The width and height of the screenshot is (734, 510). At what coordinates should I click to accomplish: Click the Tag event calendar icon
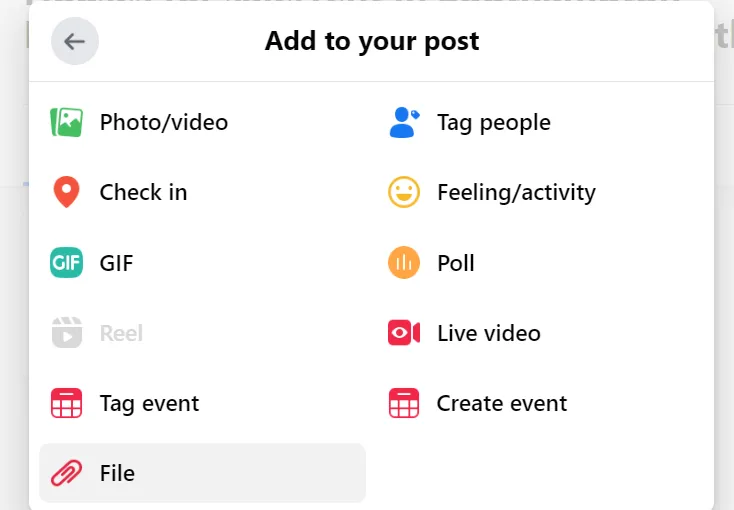pos(66,403)
